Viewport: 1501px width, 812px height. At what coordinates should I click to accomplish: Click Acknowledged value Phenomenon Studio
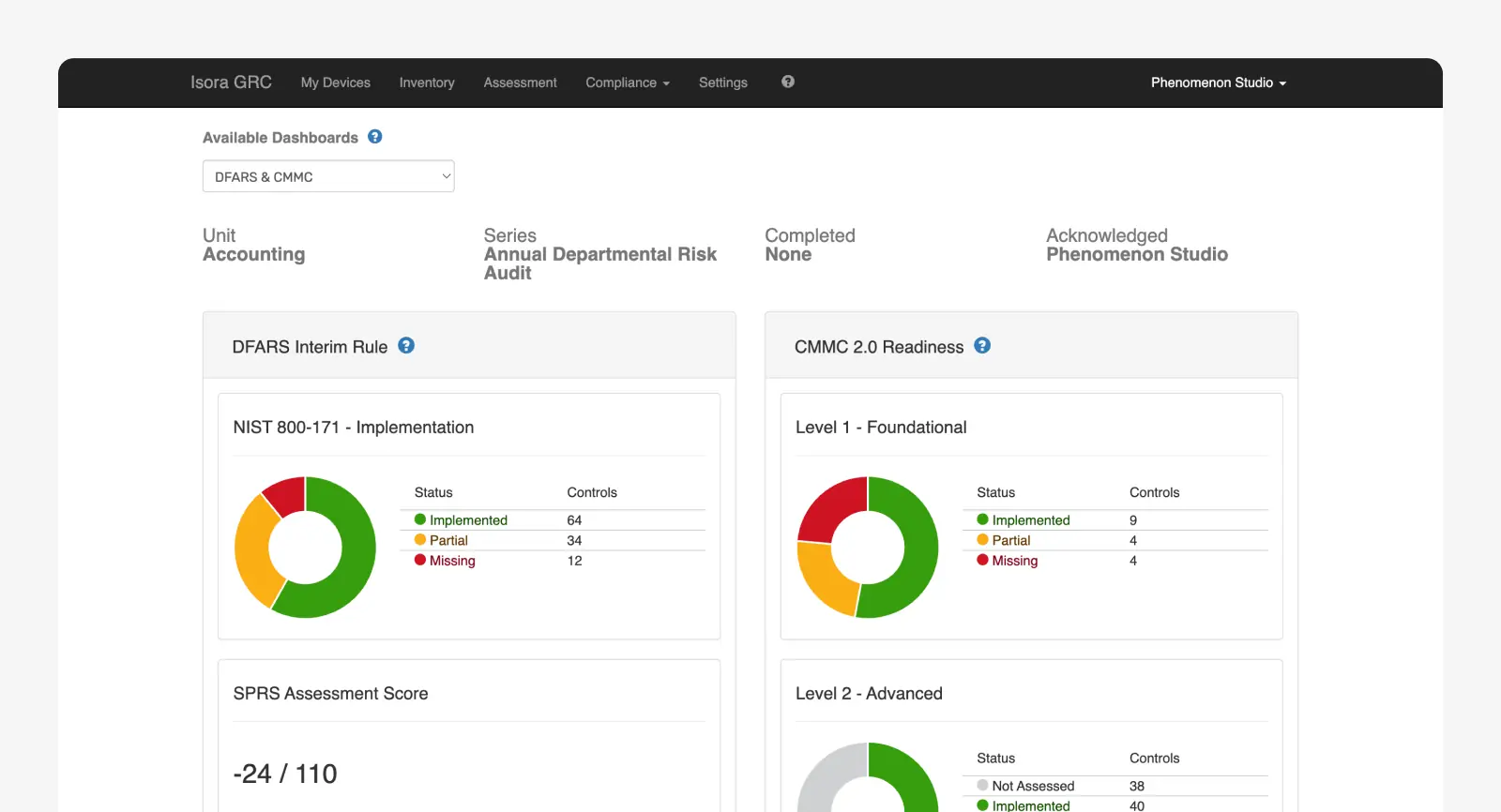tap(1137, 254)
